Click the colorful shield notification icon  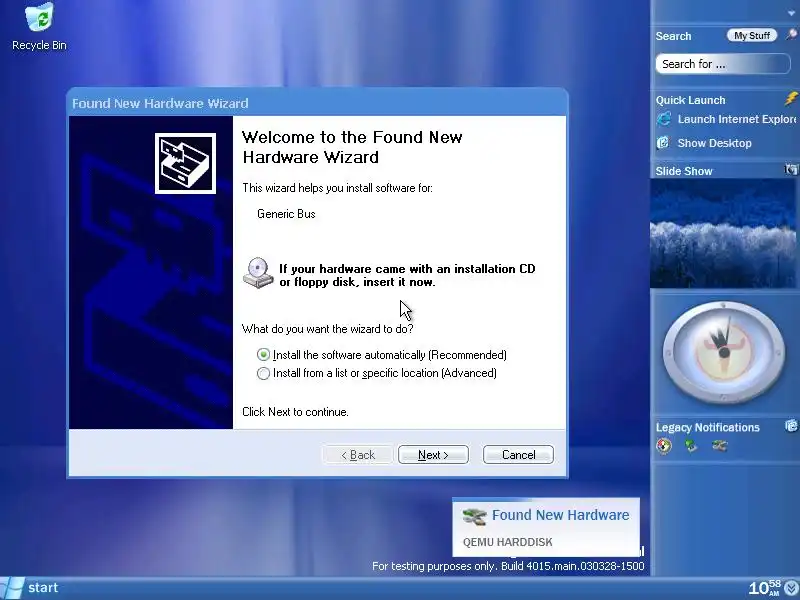[664, 446]
